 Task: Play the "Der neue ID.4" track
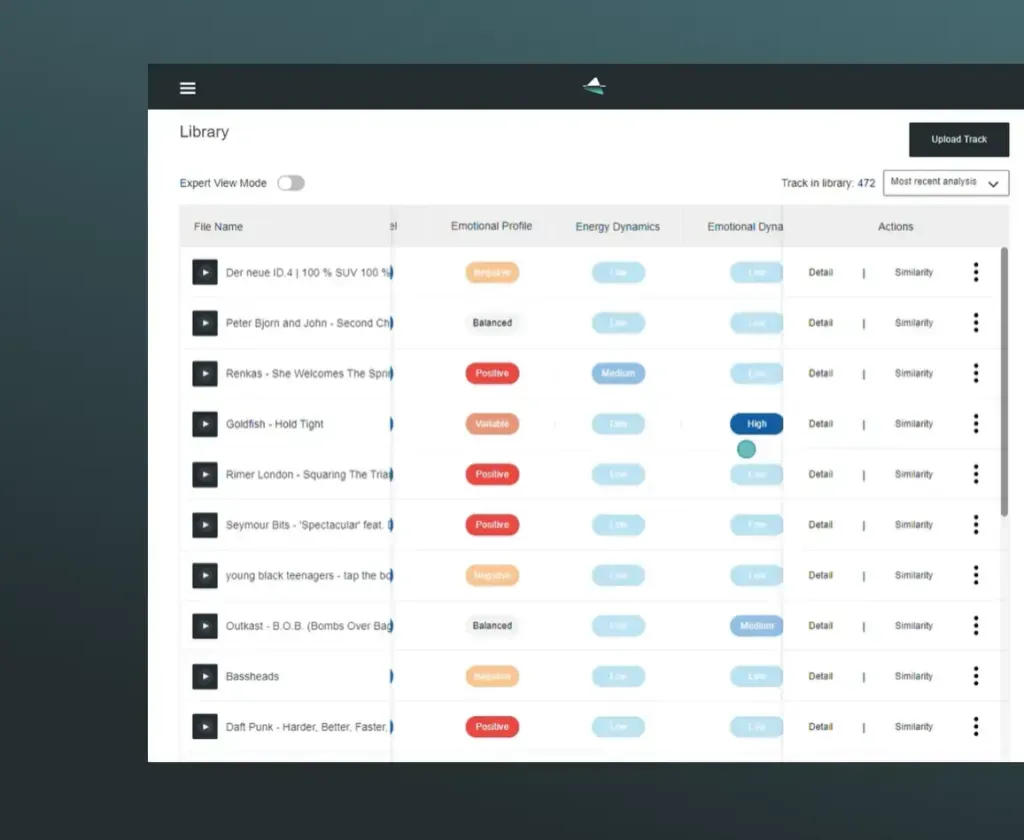[204, 271]
